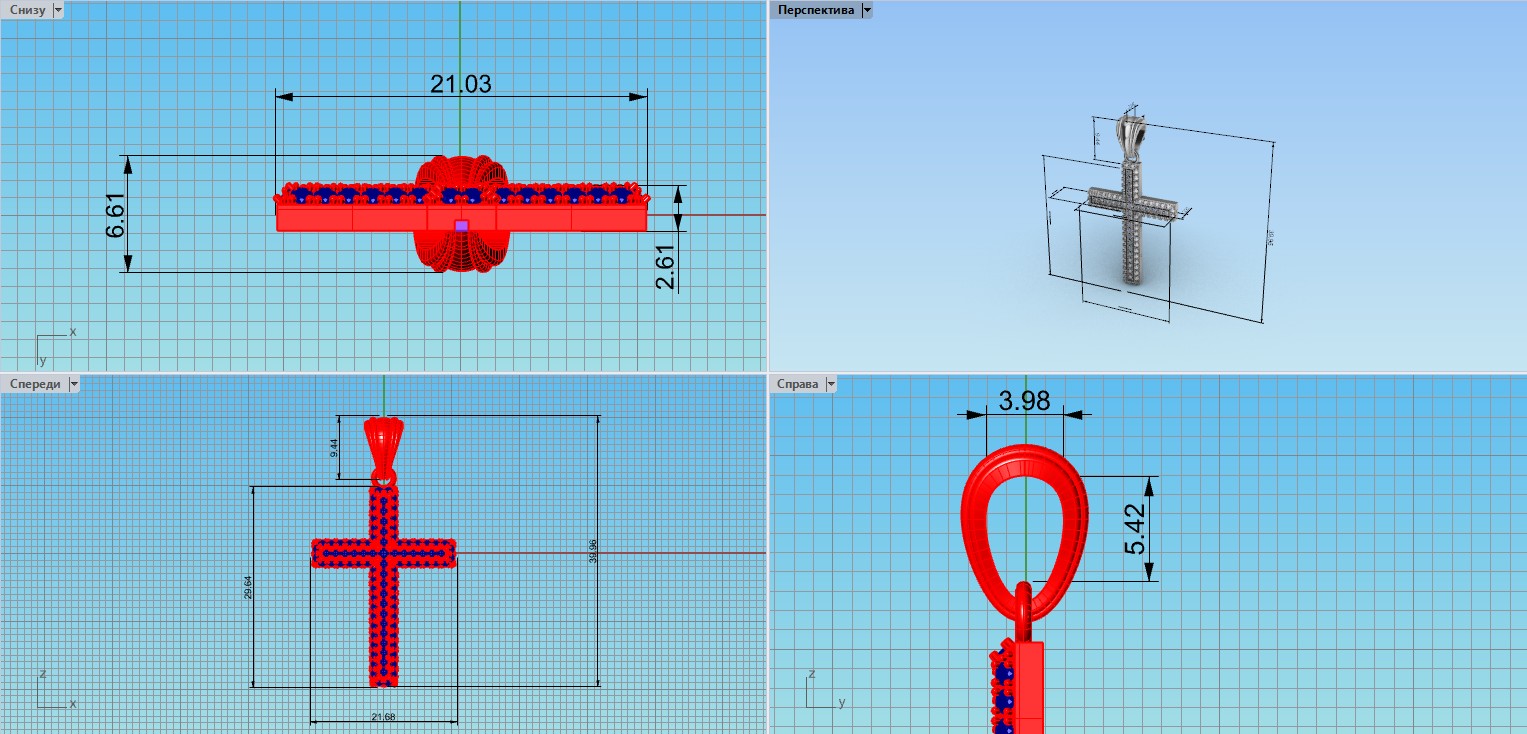Screen dimensions: 1527x734
Task: Click the 3.98 width dimension
Action: click(x=1024, y=401)
